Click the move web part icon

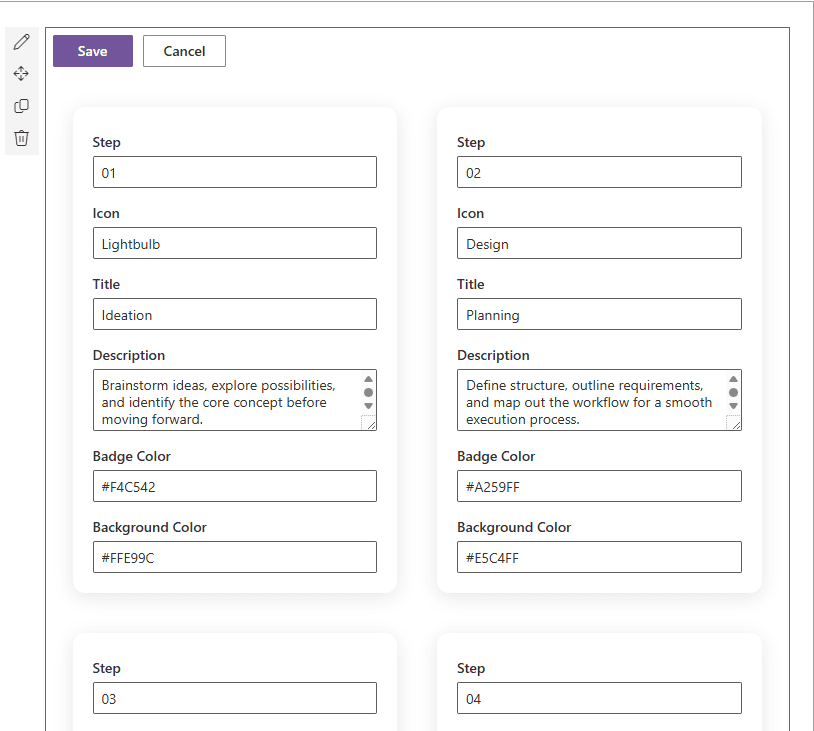(x=21, y=74)
